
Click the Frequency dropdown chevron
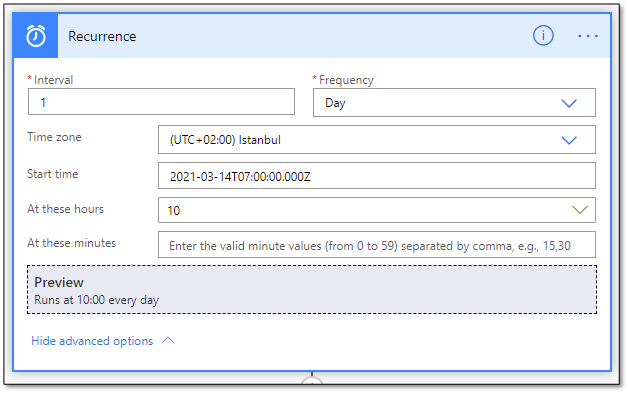[x=569, y=103]
